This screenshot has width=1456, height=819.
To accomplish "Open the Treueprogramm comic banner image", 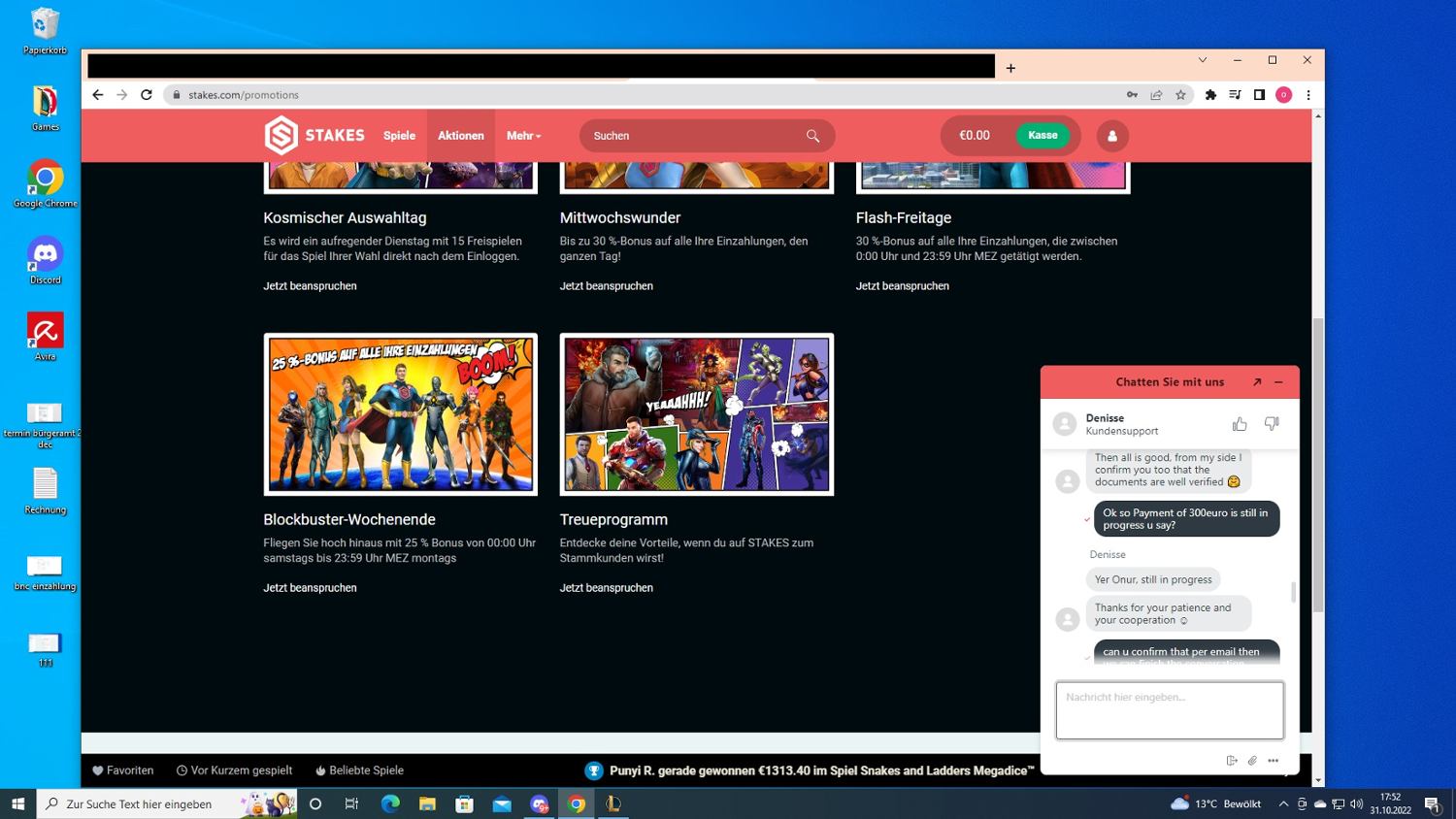I will (x=696, y=414).
